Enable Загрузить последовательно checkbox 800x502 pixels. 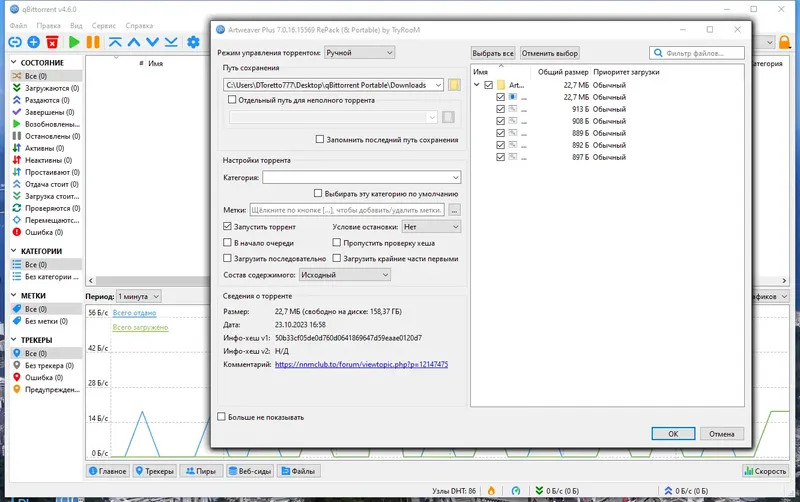[x=228, y=258]
